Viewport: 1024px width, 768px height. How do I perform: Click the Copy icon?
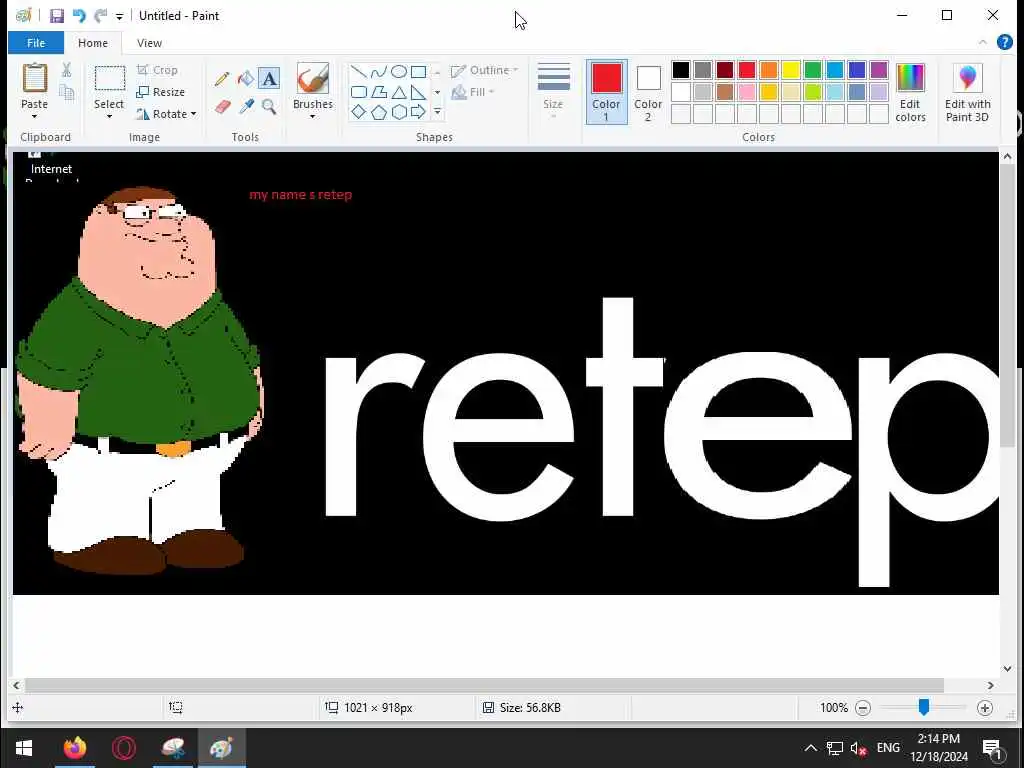[x=67, y=92]
